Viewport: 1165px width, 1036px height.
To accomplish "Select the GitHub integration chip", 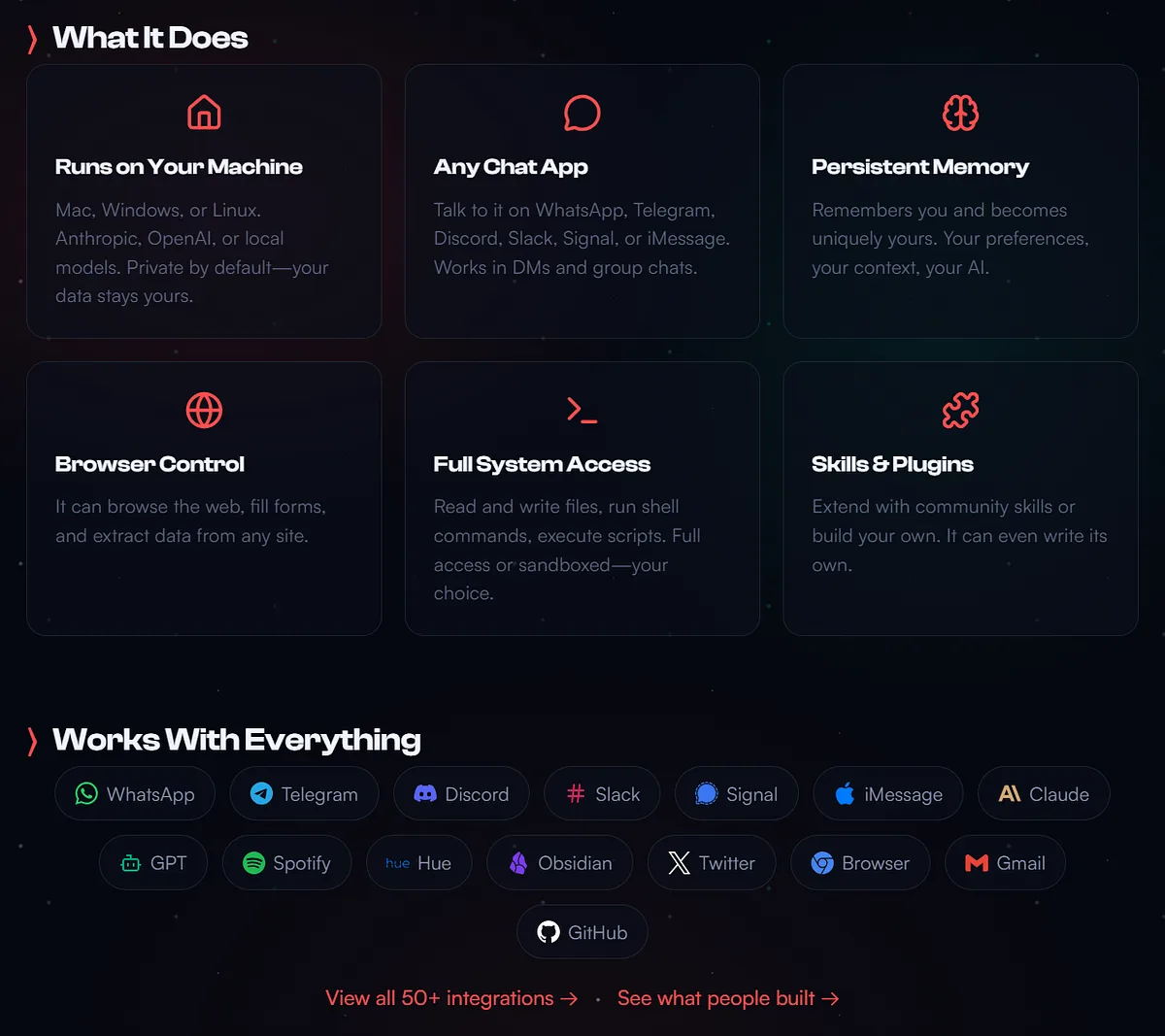I will point(582,932).
